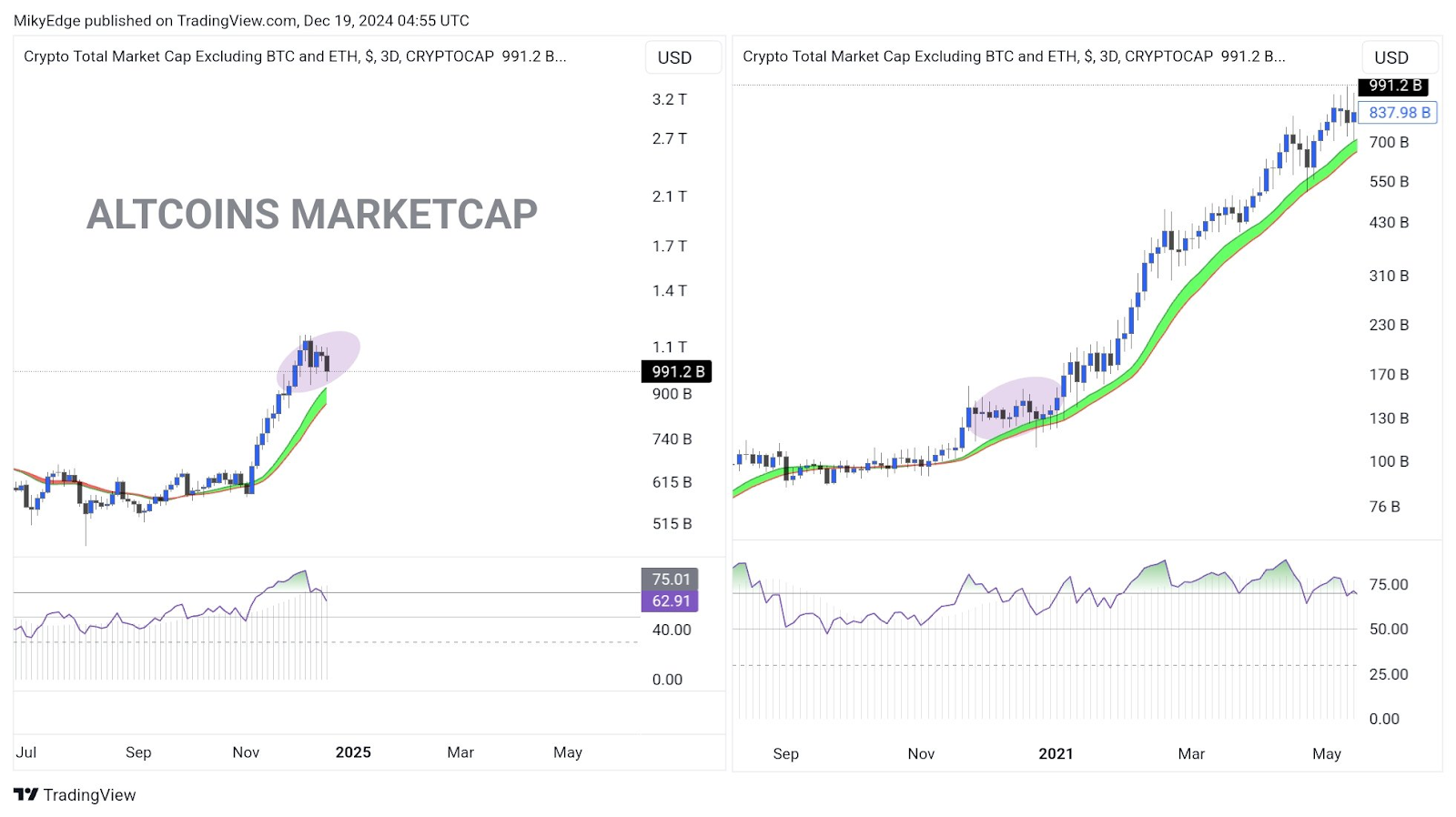
Task: Click the '700 B' price axis label
Action: pyautogui.click(x=1390, y=143)
